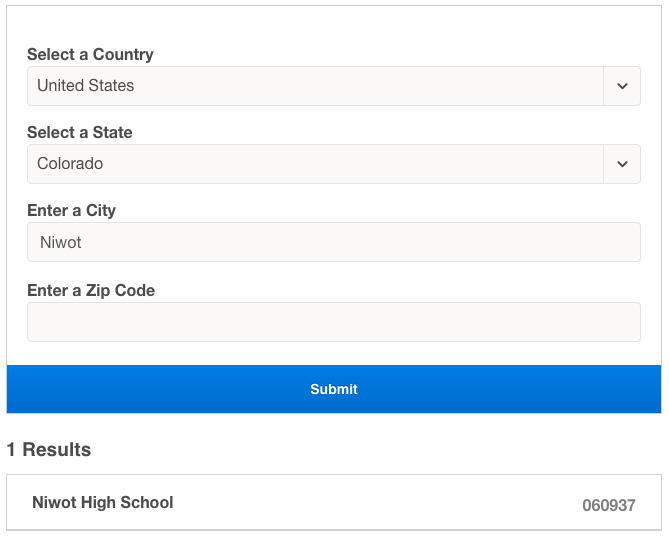Focus the city field containing Niwot
The height and width of the screenshot is (537, 669).
(333, 242)
